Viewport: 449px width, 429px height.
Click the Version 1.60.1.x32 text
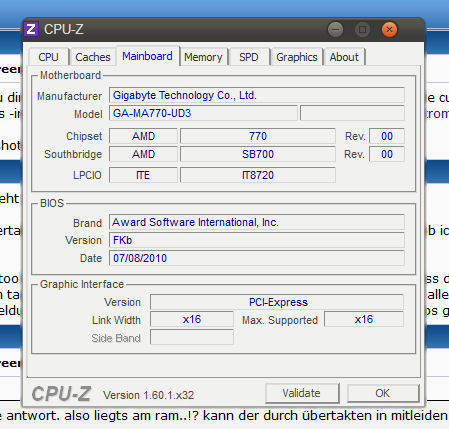click(x=148, y=395)
